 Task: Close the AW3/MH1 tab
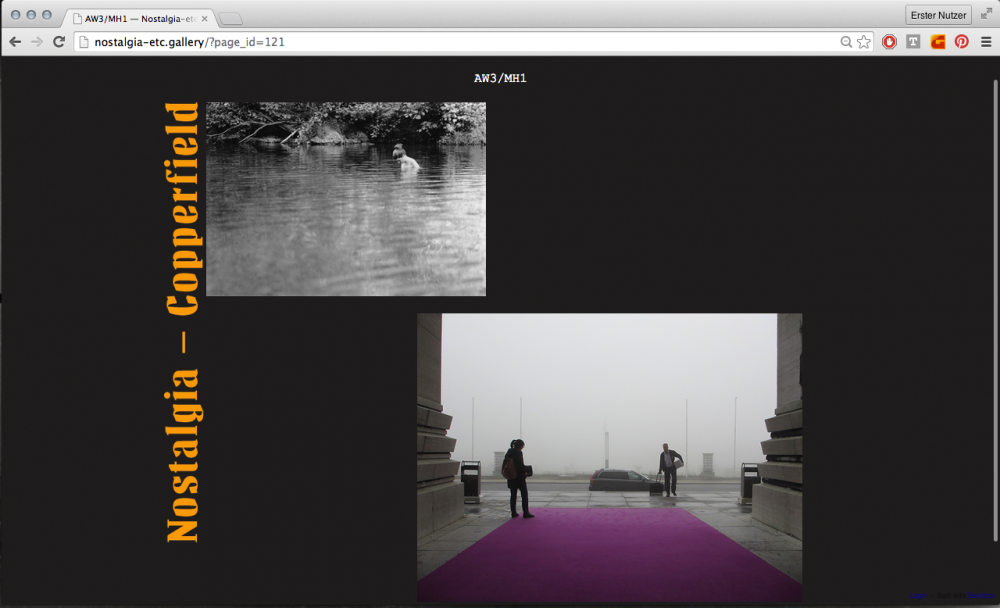coord(205,19)
